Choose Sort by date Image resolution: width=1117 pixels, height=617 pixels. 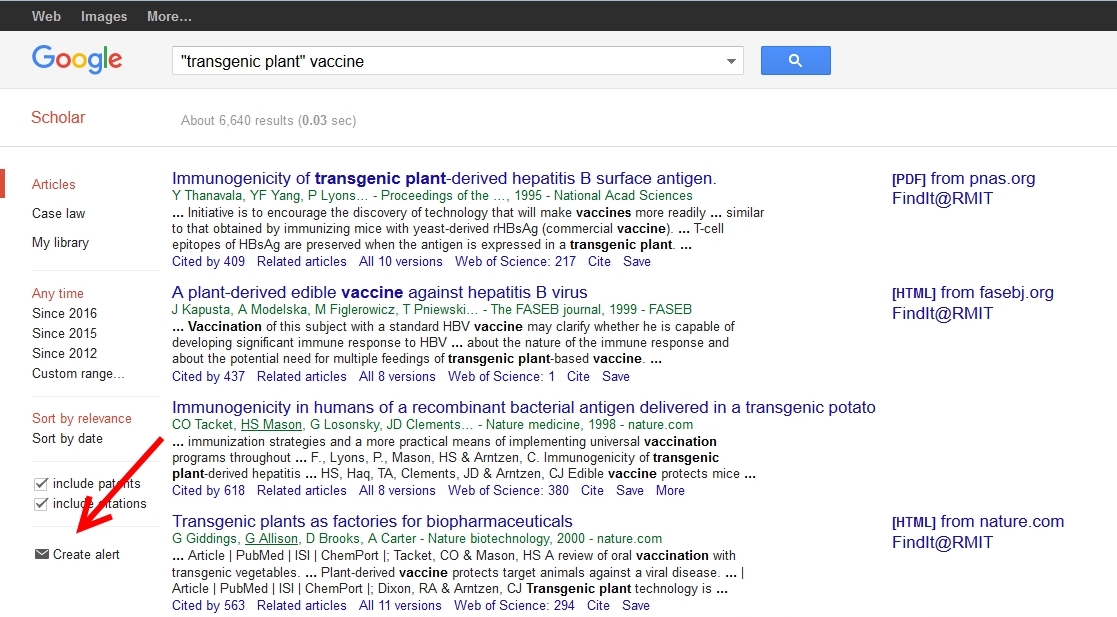[67, 439]
